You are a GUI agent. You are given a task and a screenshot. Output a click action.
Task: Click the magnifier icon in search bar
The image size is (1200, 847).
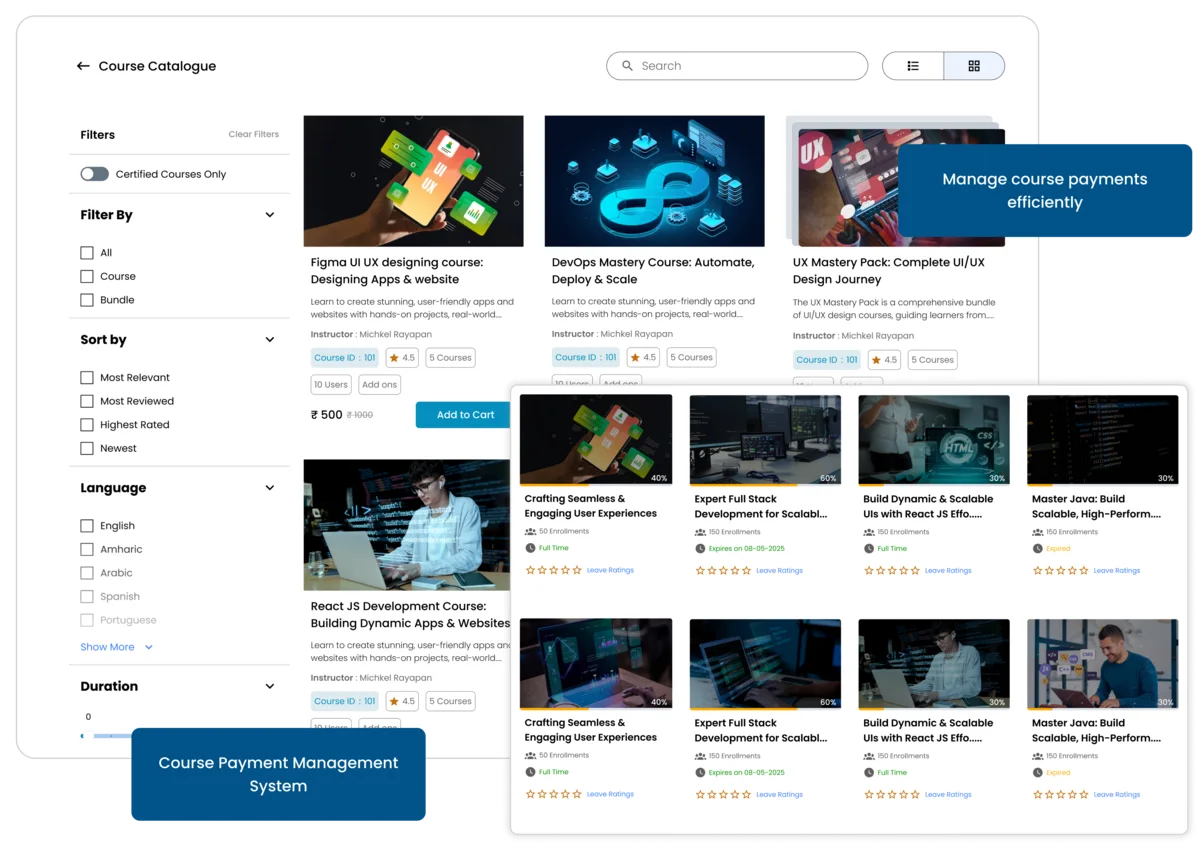pos(627,66)
